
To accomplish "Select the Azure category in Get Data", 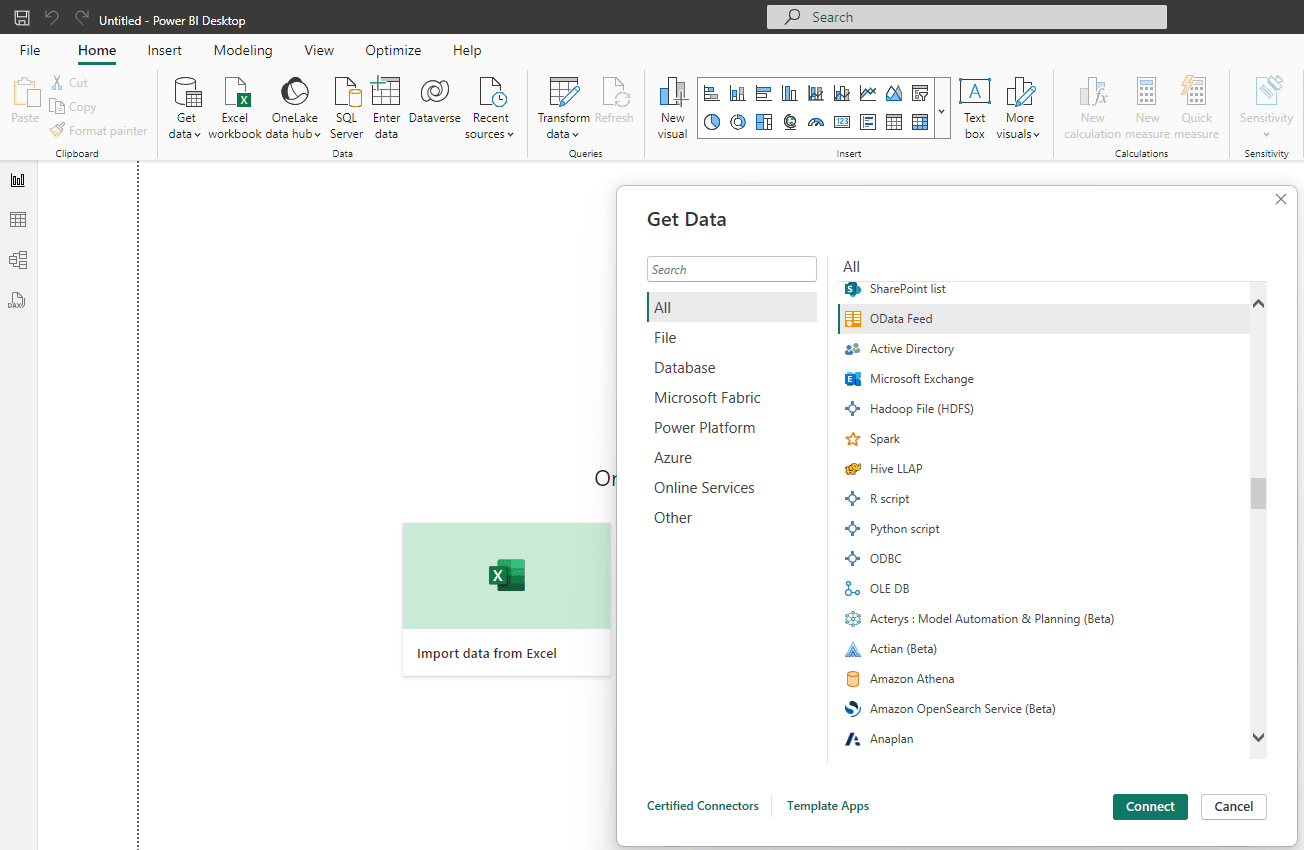I will pos(672,457).
